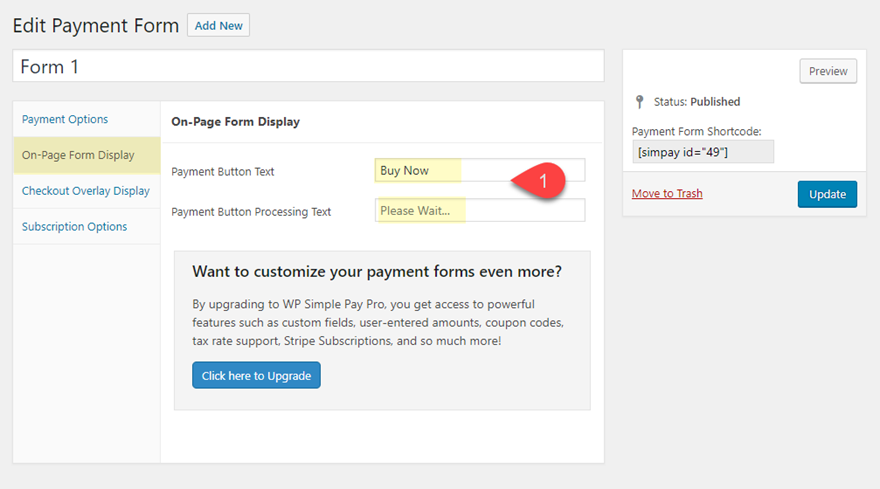The image size is (880, 489).
Task: Follow the Move to Trash link
Action: click(x=667, y=193)
